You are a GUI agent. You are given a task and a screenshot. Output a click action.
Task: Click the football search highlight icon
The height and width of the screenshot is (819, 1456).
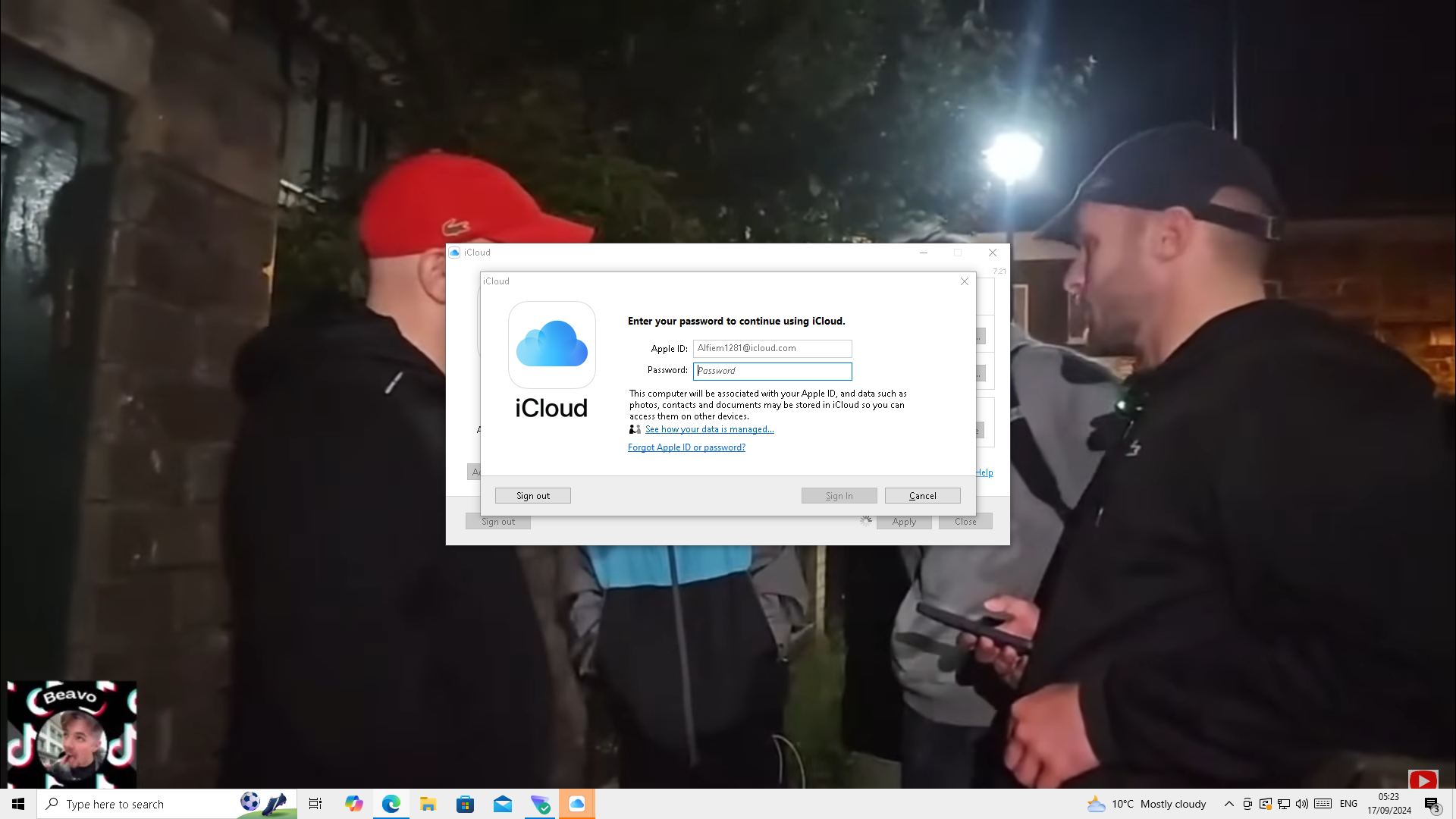coord(264,803)
